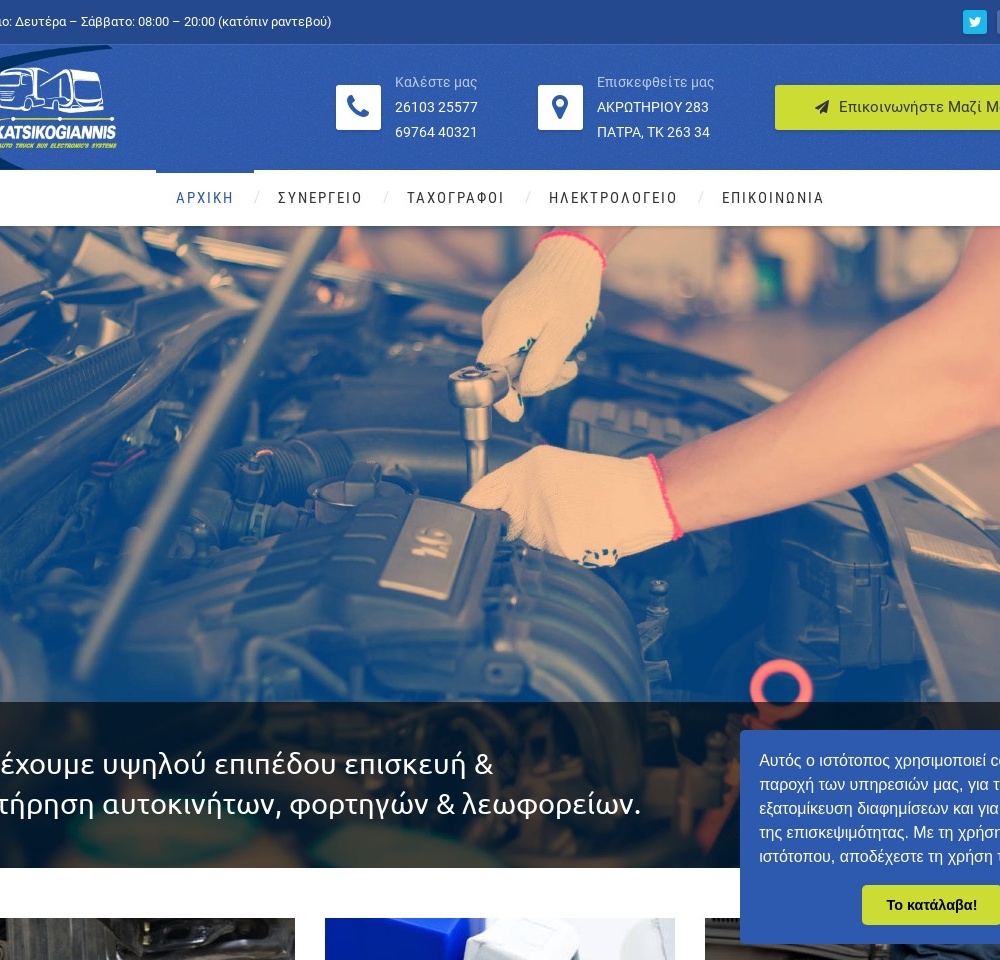Click the postal line ΠΑΤΡΑ, ΤΚ 263 34
The image size is (1000, 960).
pos(653,132)
